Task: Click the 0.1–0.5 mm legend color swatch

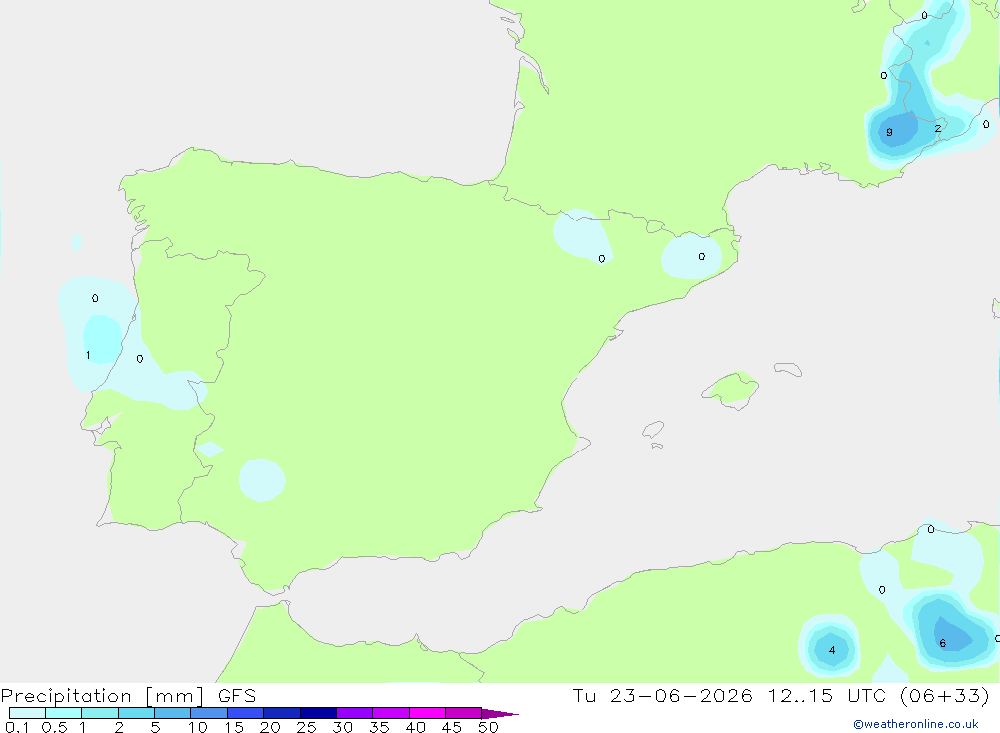Action: click(27, 713)
